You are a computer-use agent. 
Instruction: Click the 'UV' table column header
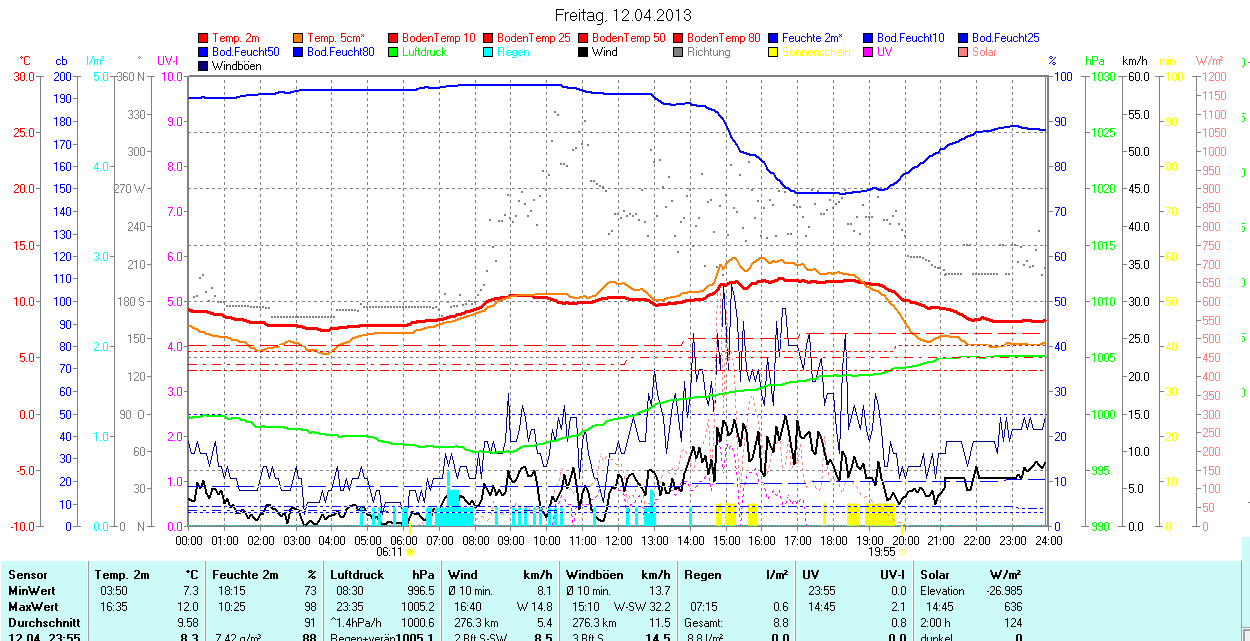[x=810, y=575]
